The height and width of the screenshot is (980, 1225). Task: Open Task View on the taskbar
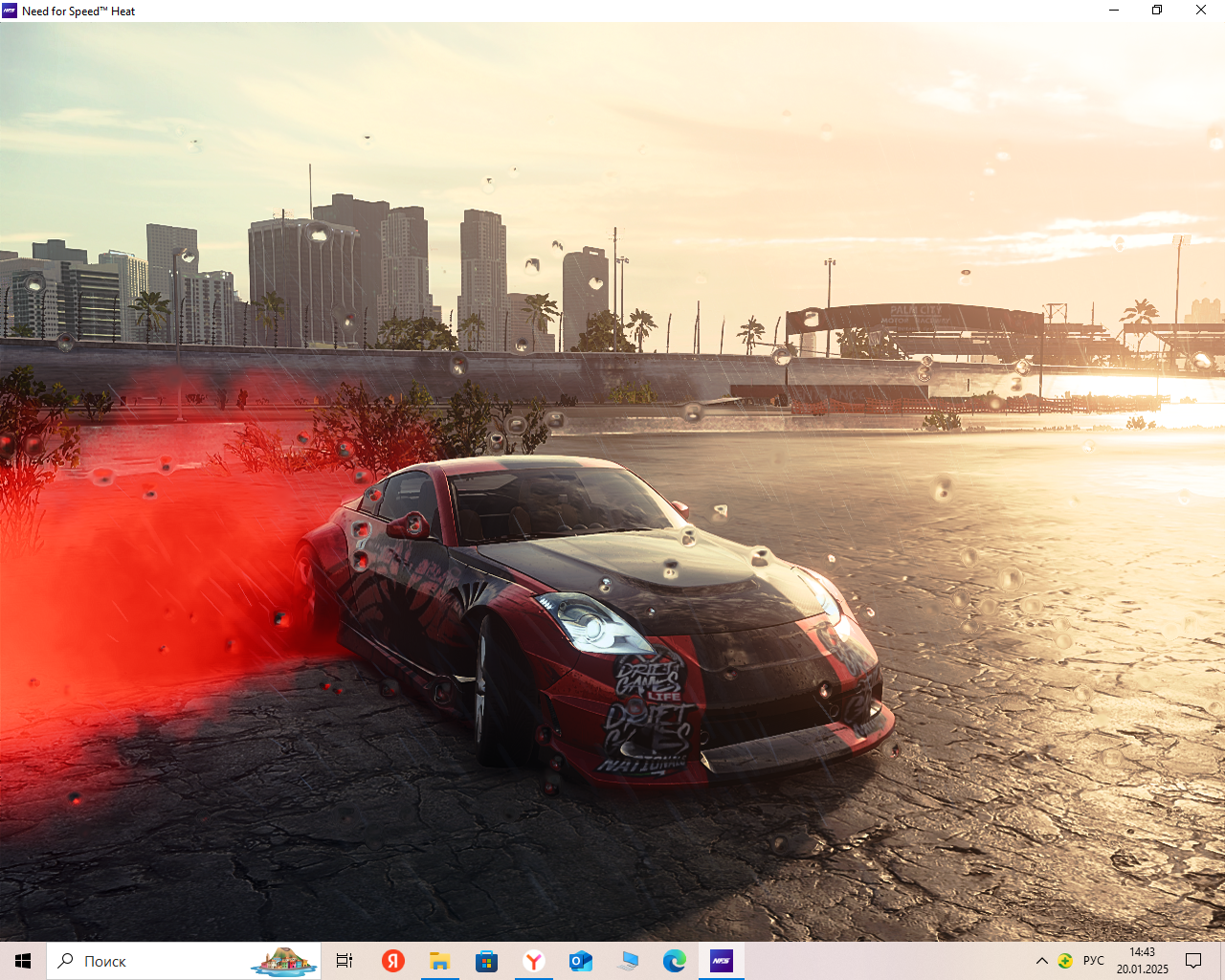click(x=345, y=961)
